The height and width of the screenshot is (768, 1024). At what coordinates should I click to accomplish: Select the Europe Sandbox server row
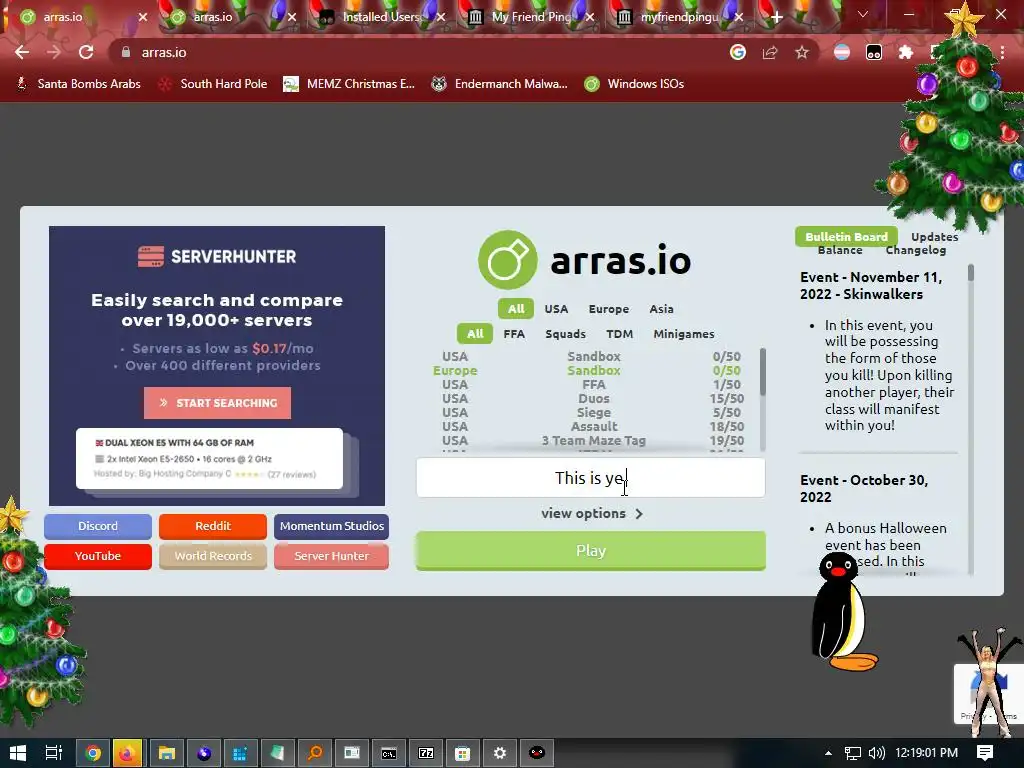(x=591, y=370)
